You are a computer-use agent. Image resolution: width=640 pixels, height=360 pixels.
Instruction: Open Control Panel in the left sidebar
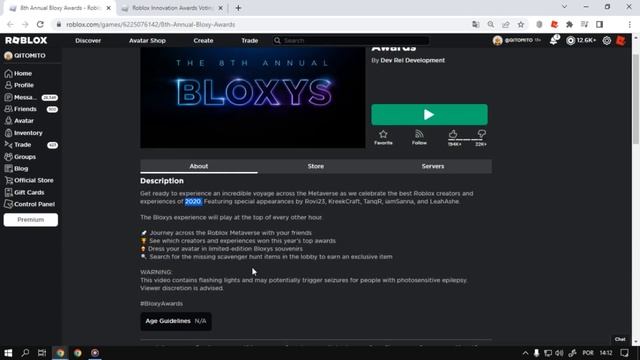(x=29, y=204)
